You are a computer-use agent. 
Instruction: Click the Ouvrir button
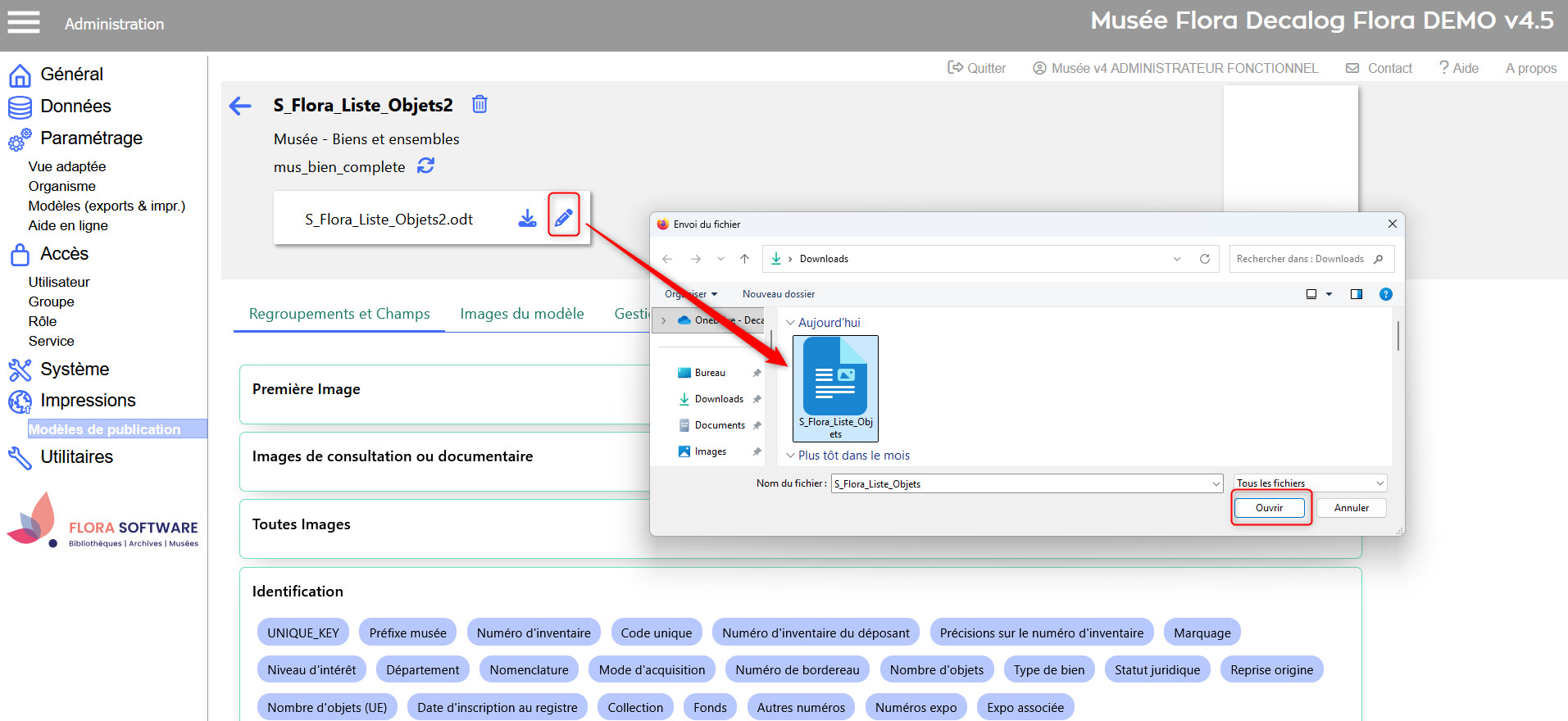[1269, 508]
